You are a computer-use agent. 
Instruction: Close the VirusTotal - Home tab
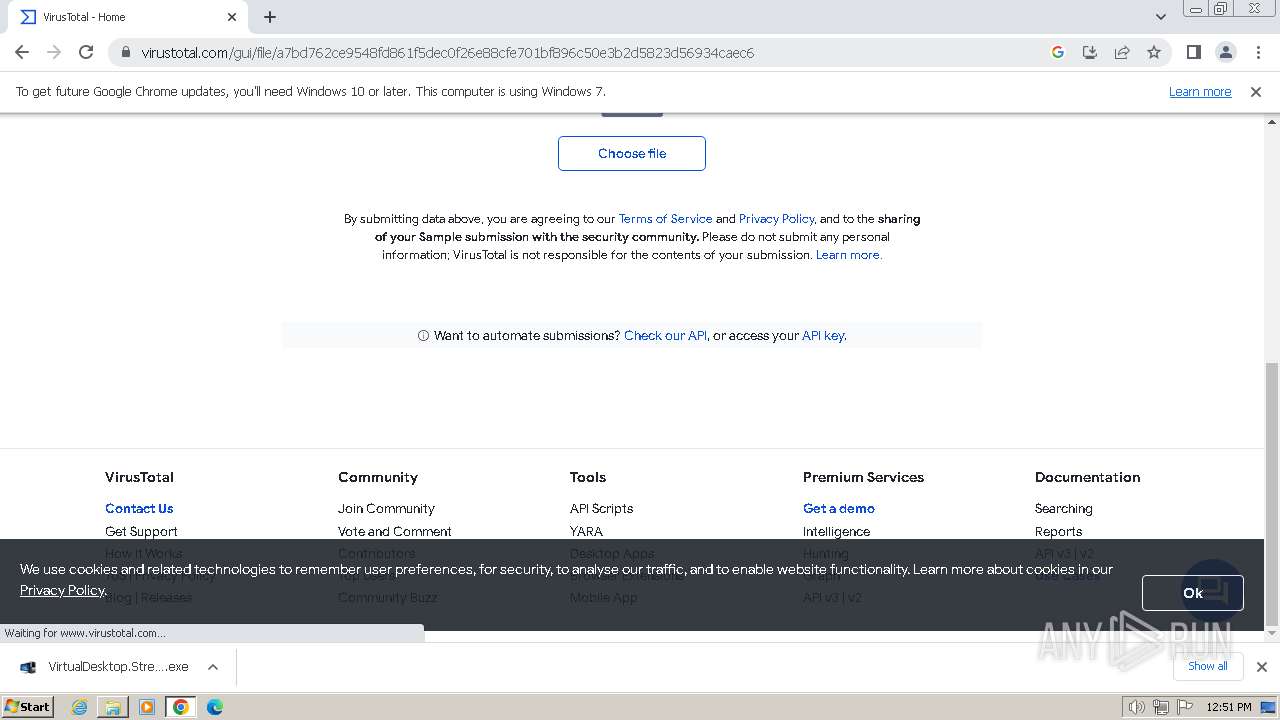click(x=232, y=17)
